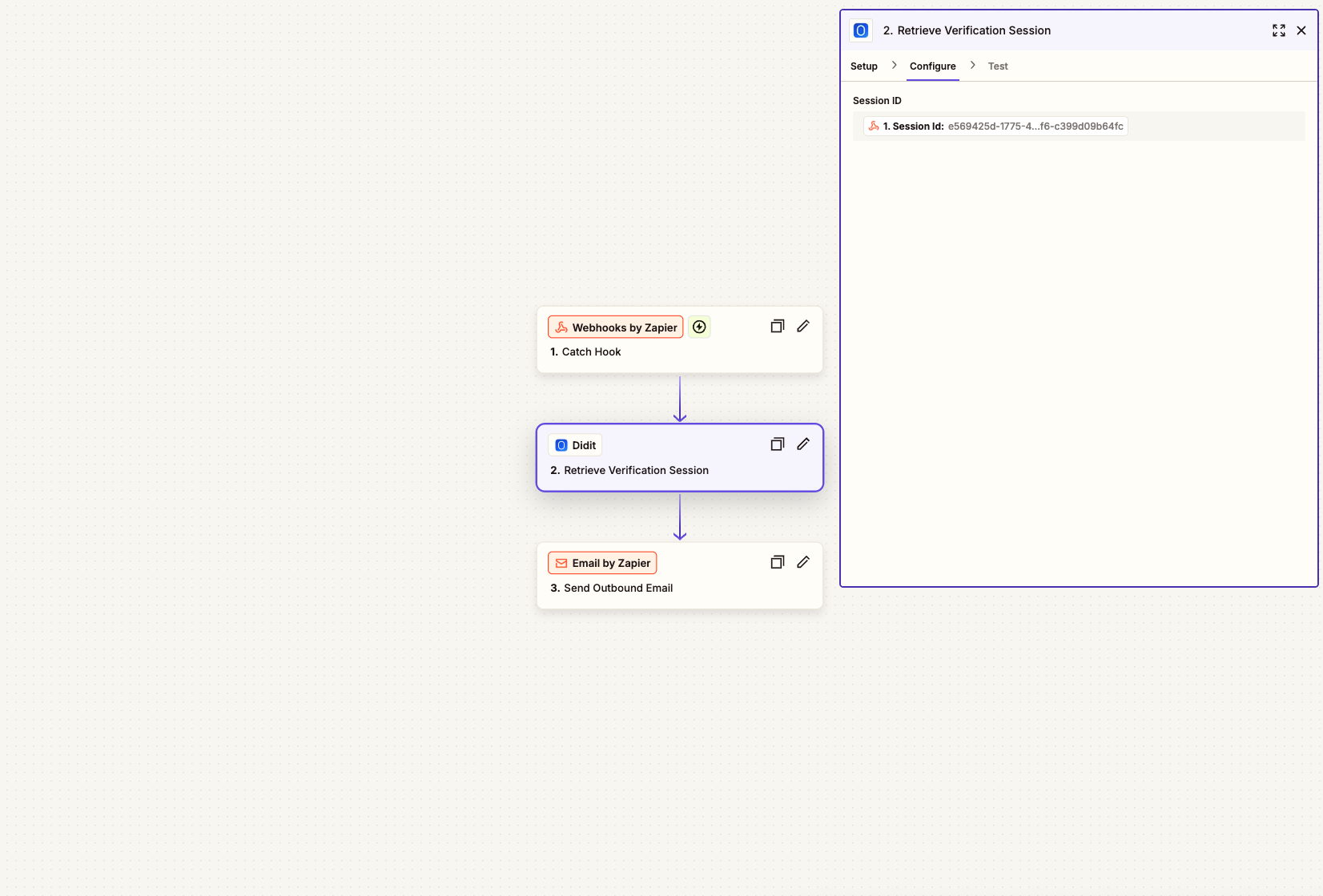The width and height of the screenshot is (1323, 896).
Task: Close the Retrieve Verification Session panel
Action: pyautogui.click(x=1301, y=30)
